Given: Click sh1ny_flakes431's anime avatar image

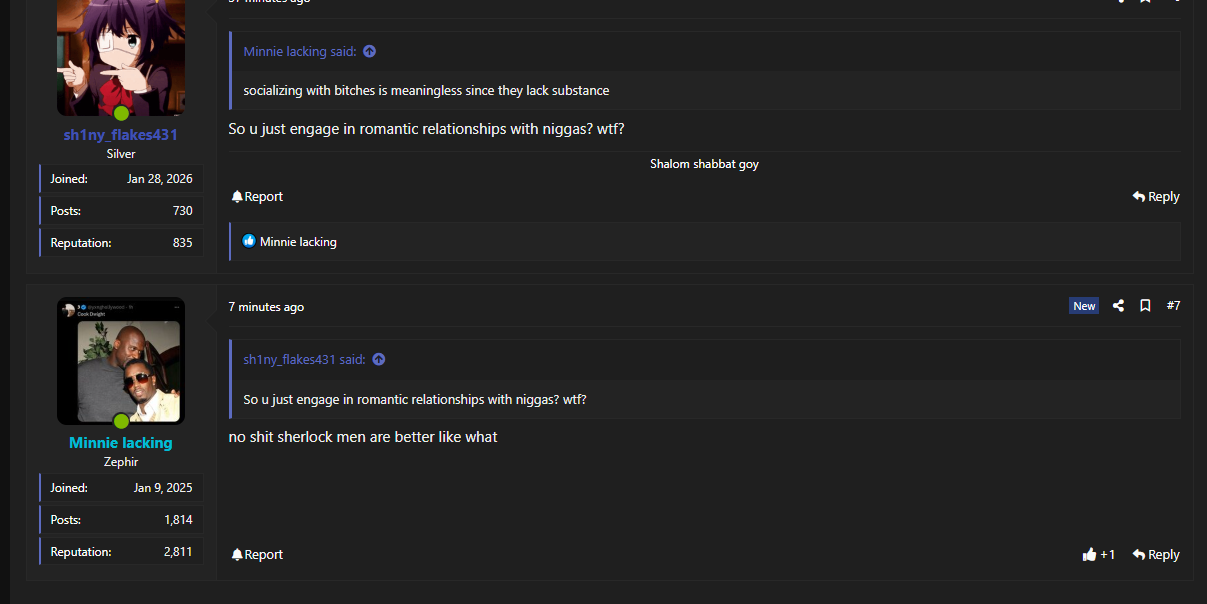Looking at the screenshot, I should [121, 57].
